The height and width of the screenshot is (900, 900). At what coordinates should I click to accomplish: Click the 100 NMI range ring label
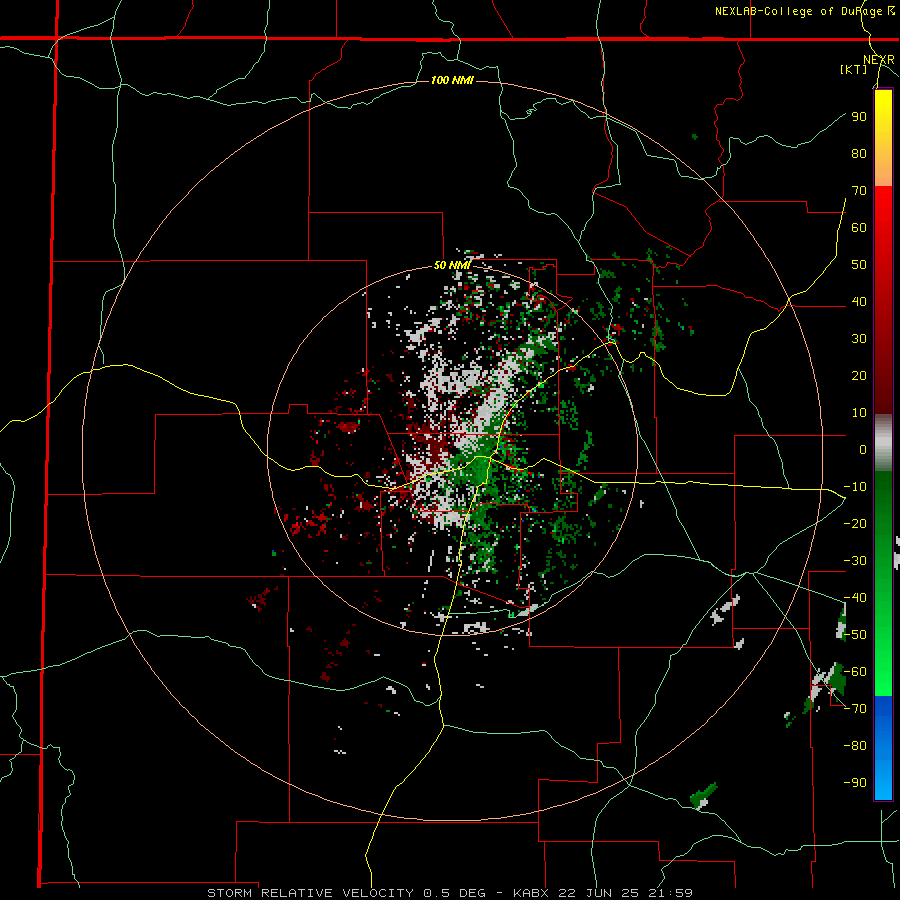click(x=452, y=80)
